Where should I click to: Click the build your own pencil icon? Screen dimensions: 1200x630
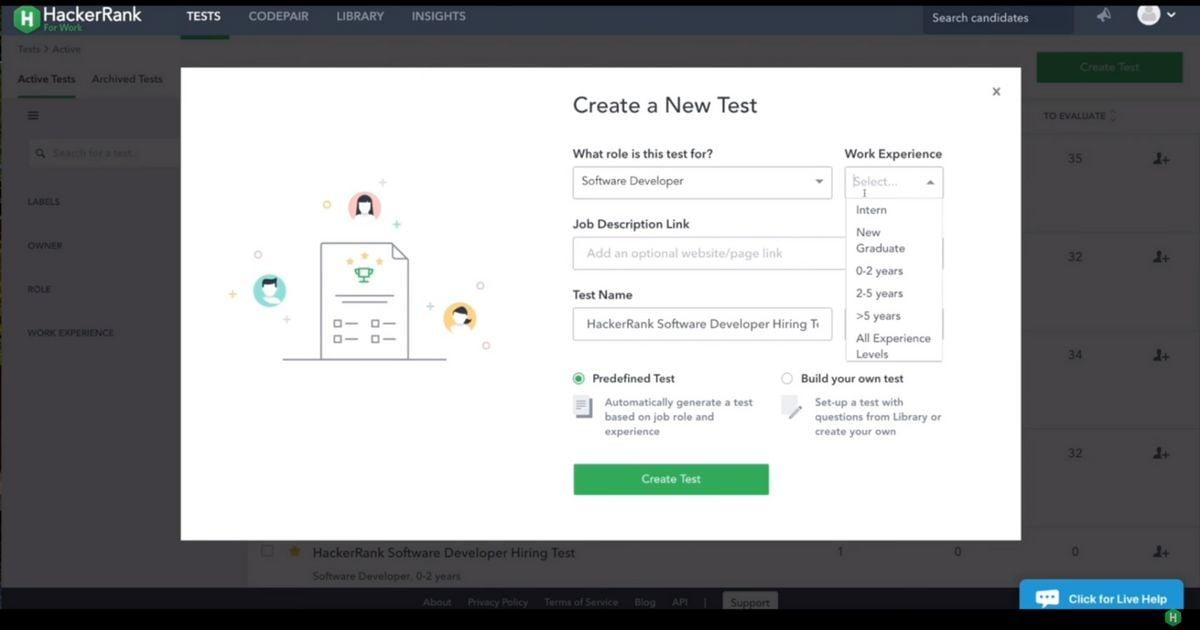coord(791,407)
